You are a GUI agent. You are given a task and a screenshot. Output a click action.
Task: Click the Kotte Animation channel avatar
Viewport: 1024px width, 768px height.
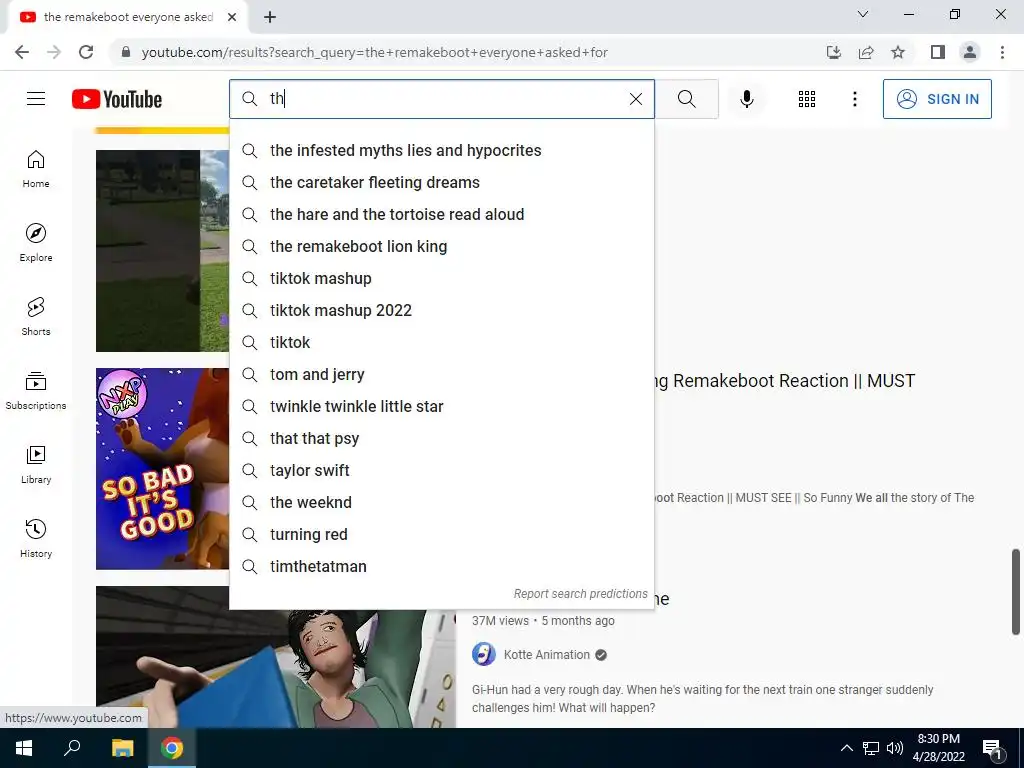(x=484, y=654)
